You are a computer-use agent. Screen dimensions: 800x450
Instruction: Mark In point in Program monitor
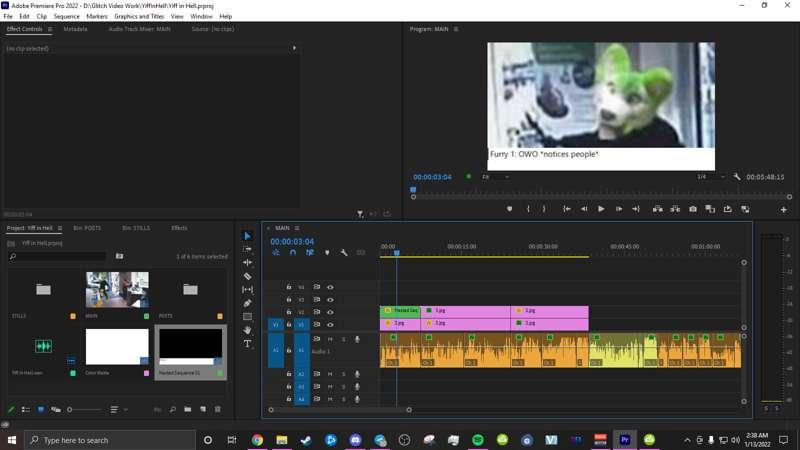pyautogui.click(x=528, y=209)
